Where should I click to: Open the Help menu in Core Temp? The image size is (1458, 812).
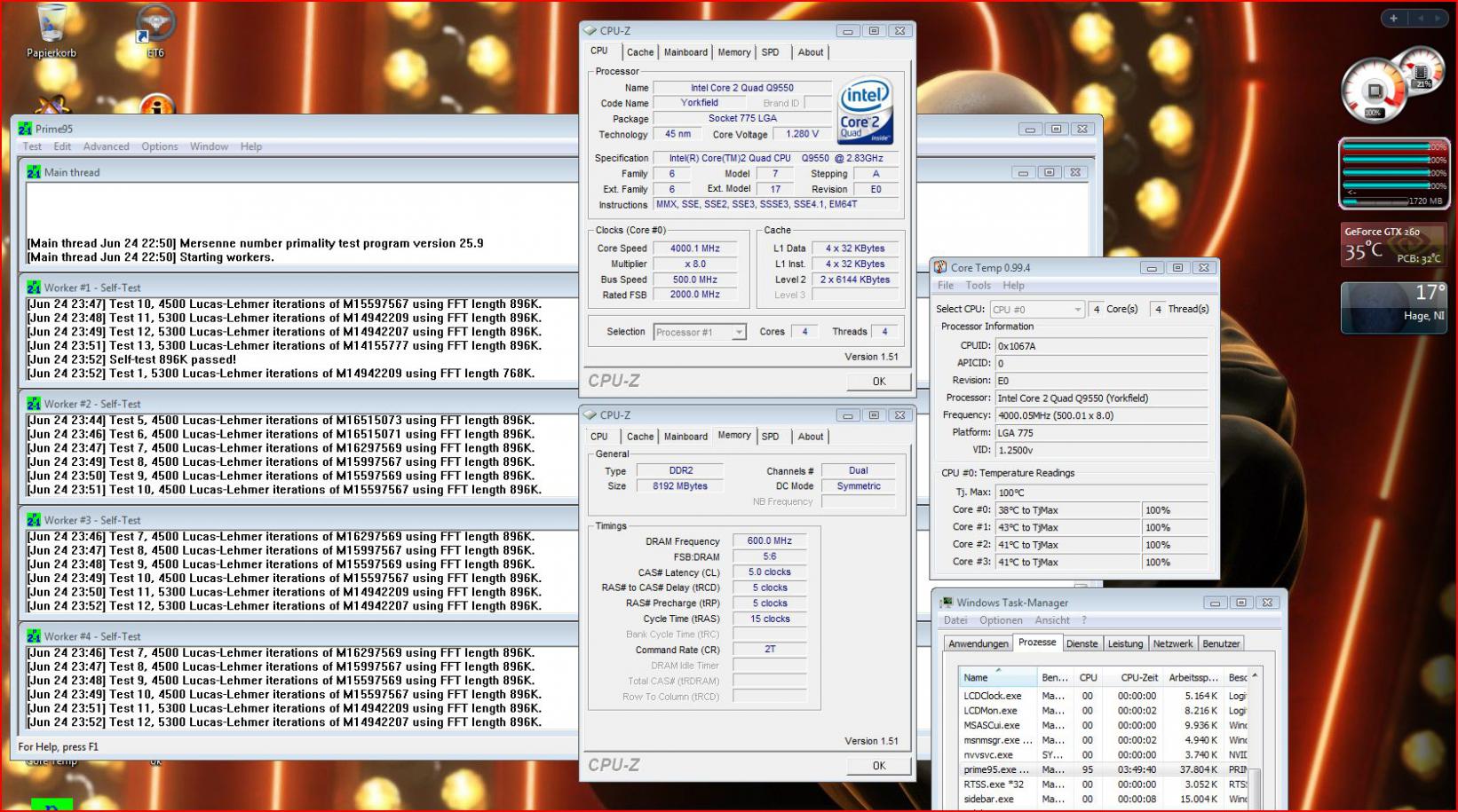[1013, 286]
